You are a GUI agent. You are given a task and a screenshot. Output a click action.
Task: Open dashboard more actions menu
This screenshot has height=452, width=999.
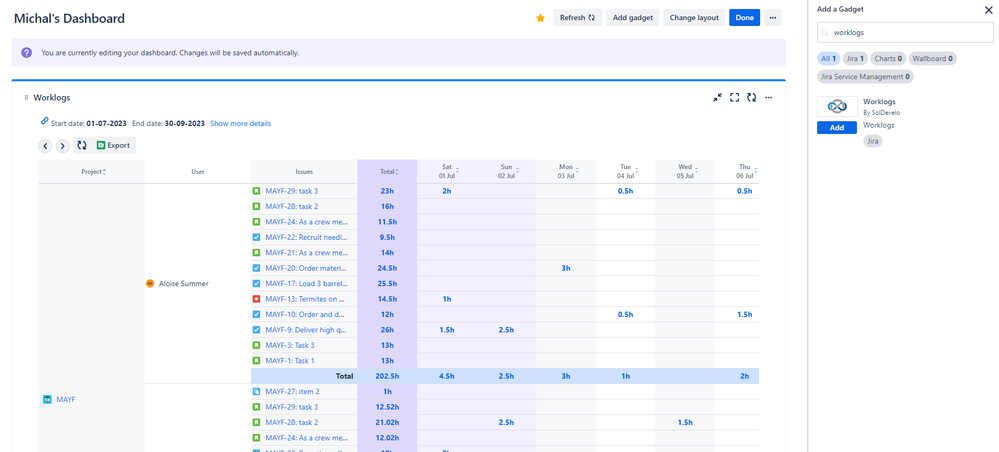(x=773, y=18)
